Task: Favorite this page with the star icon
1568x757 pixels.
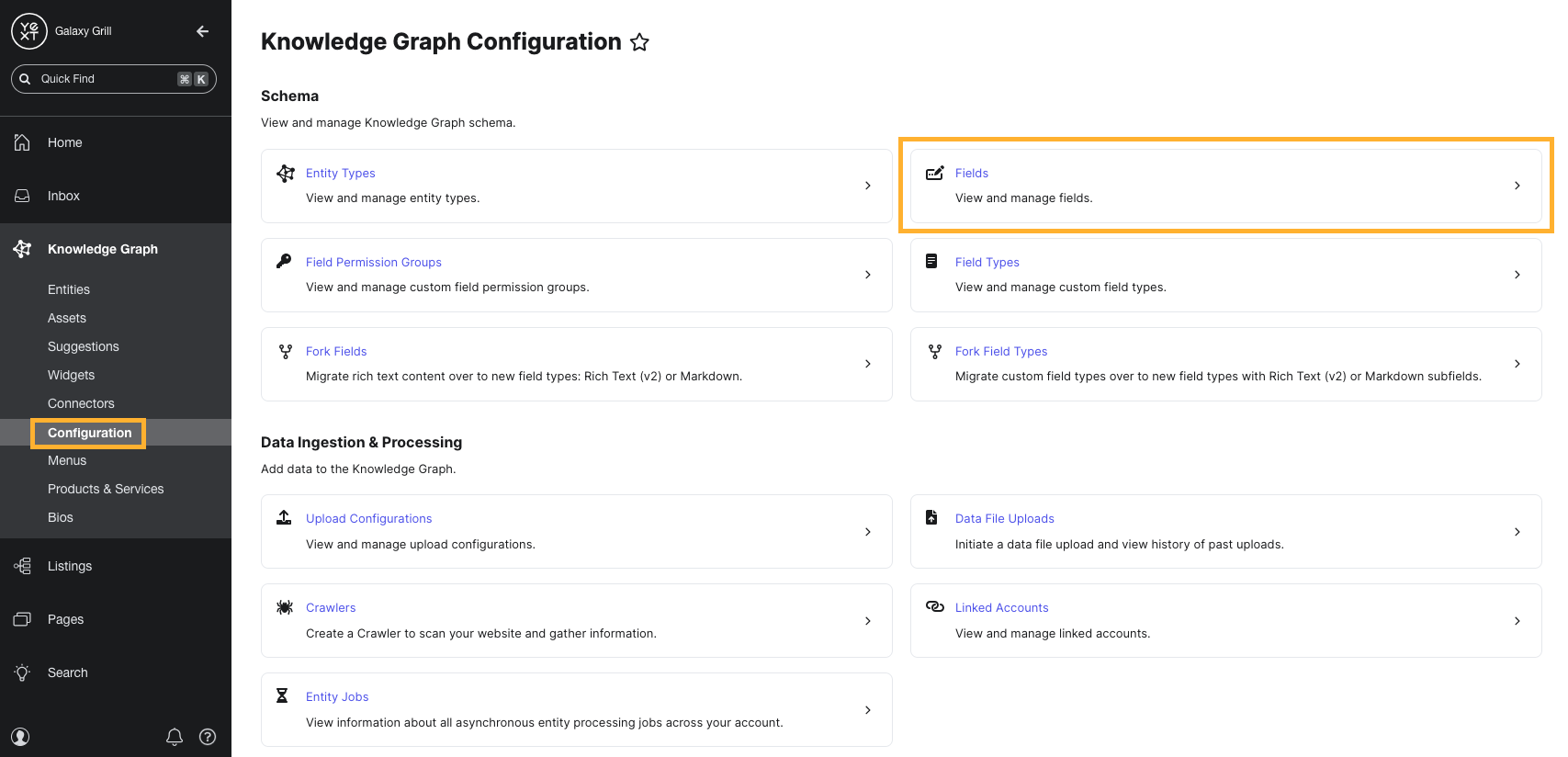Action: pos(640,42)
